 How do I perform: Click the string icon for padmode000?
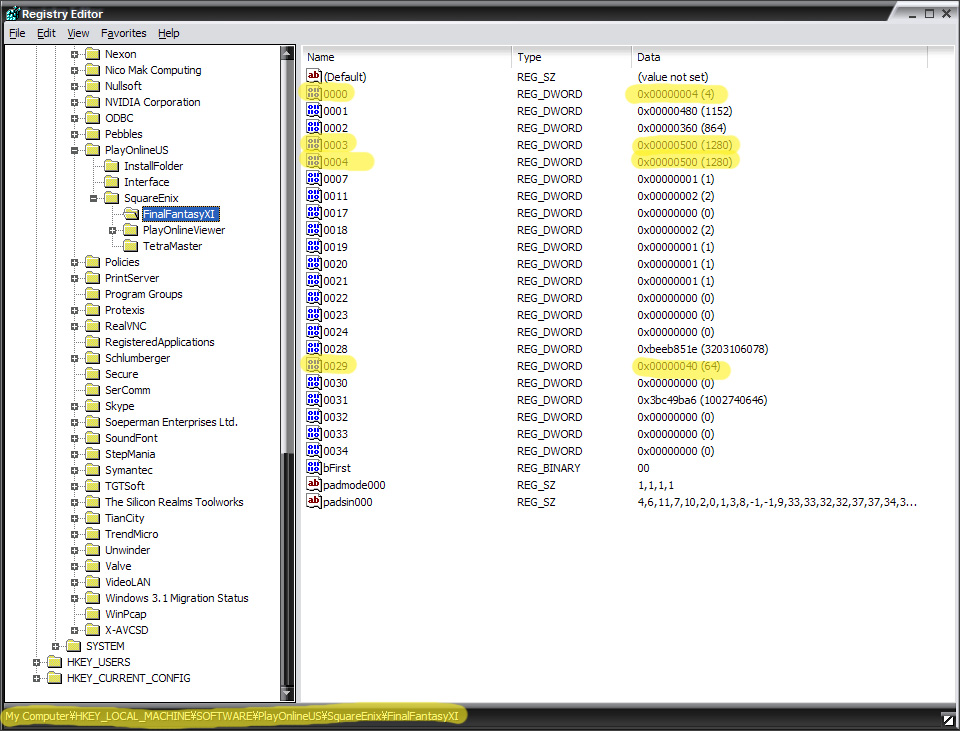(x=313, y=485)
